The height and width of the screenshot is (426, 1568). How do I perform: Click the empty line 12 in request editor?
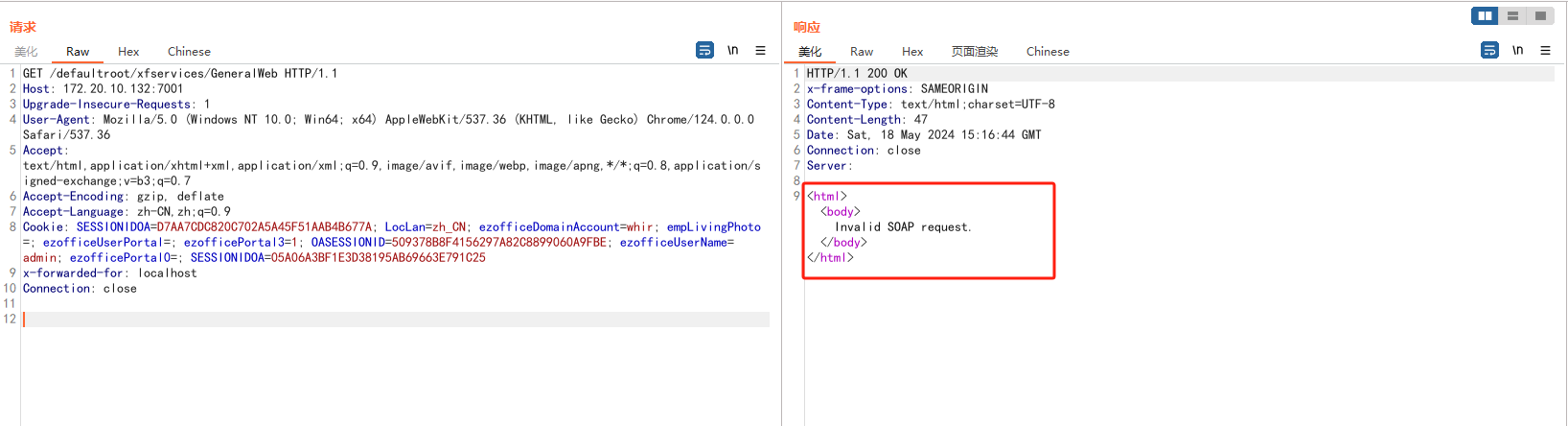tap(383, 319)
